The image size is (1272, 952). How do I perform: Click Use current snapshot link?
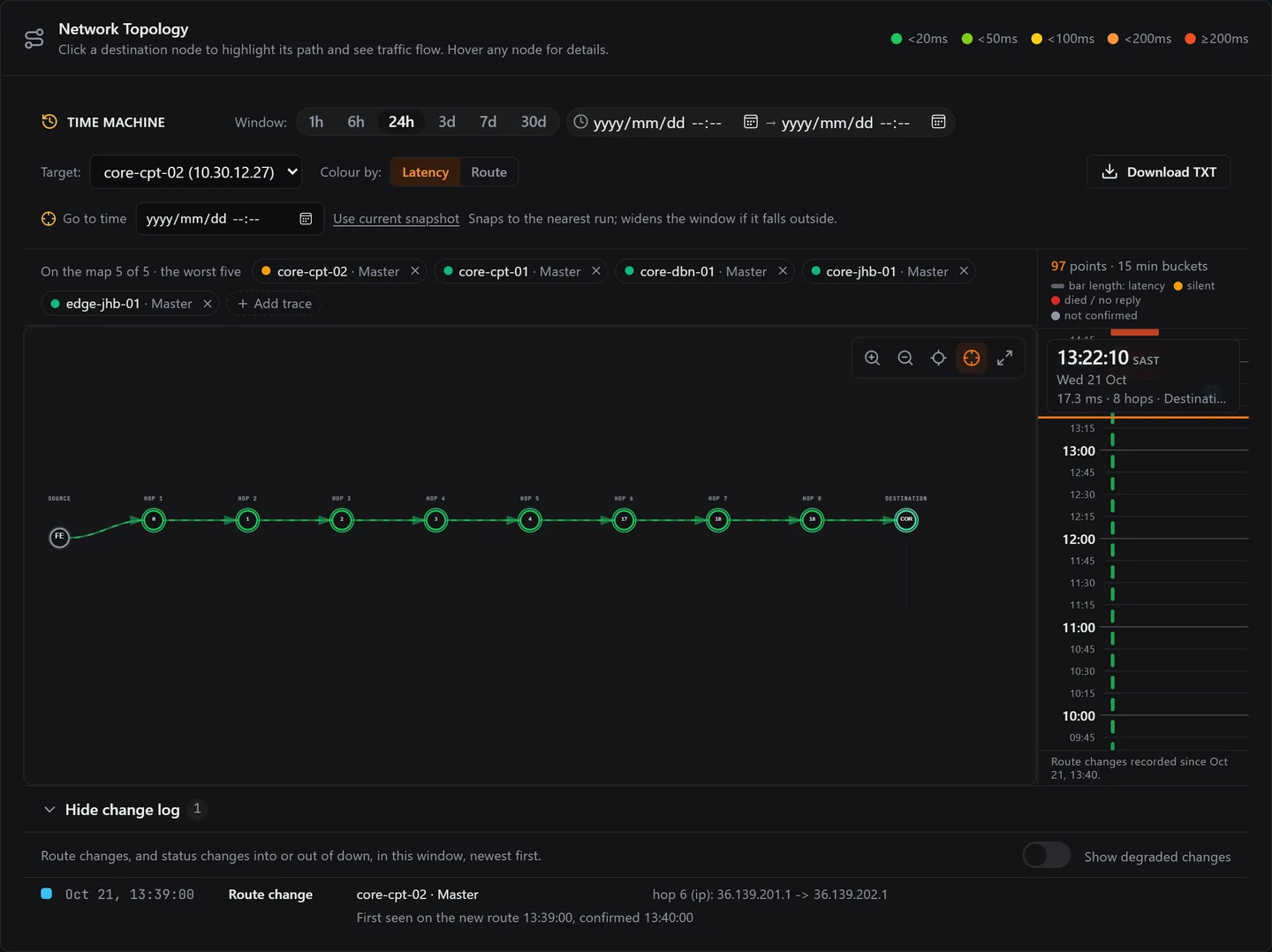click(396, 218)
